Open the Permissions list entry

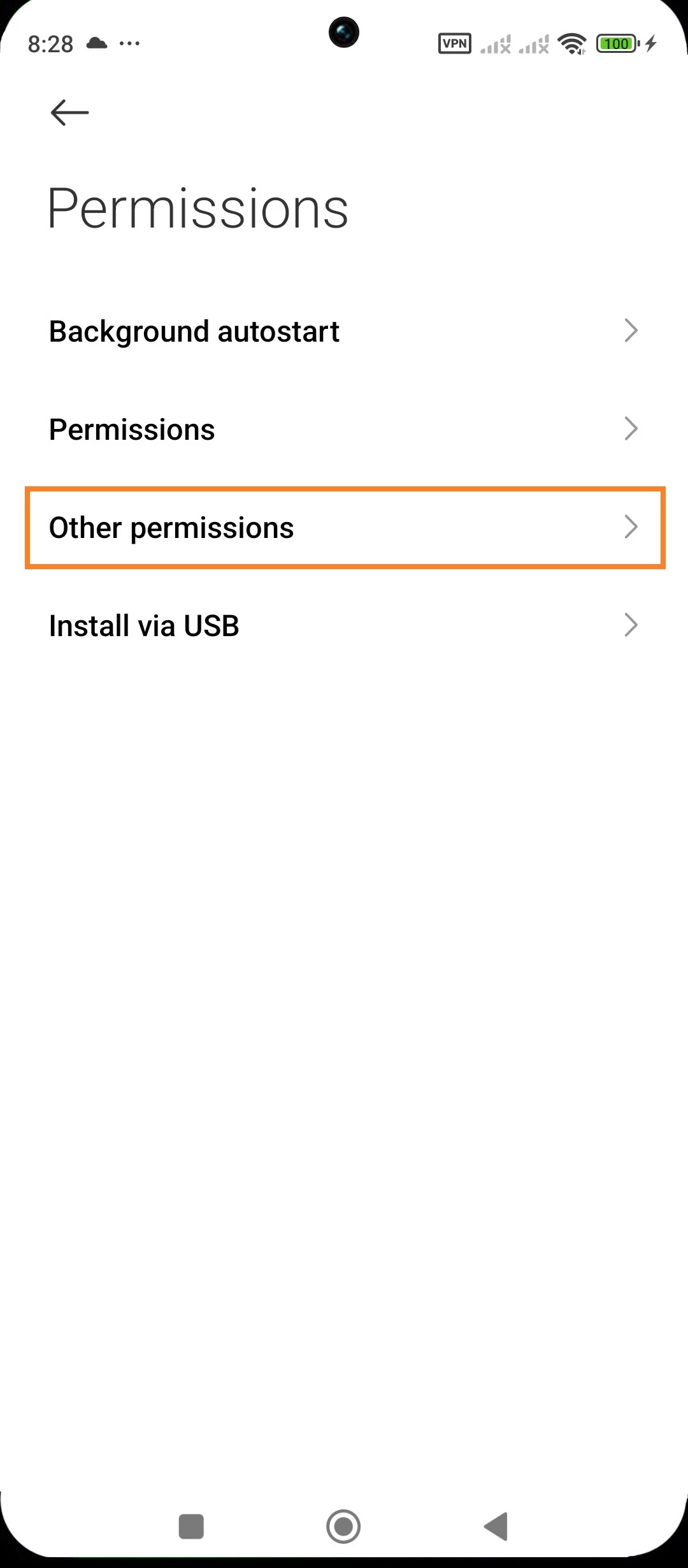(x=132, y=430)
